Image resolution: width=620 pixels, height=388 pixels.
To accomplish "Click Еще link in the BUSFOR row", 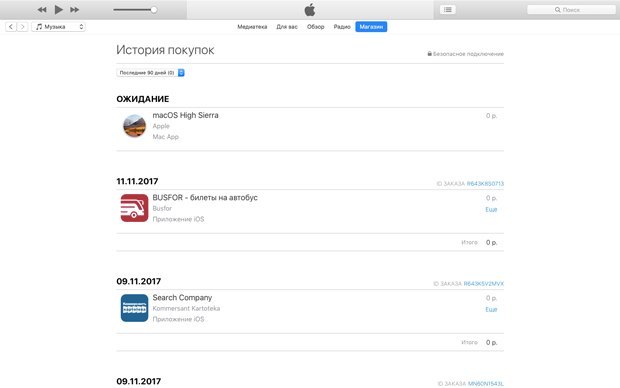I will (491, 210).
